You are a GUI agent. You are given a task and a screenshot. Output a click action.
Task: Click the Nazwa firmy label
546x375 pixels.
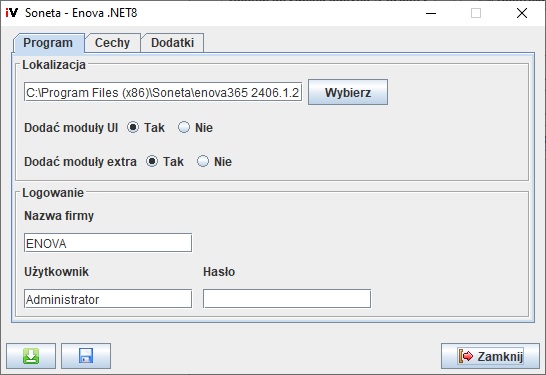pyautogui.click(x=59, y=216)
